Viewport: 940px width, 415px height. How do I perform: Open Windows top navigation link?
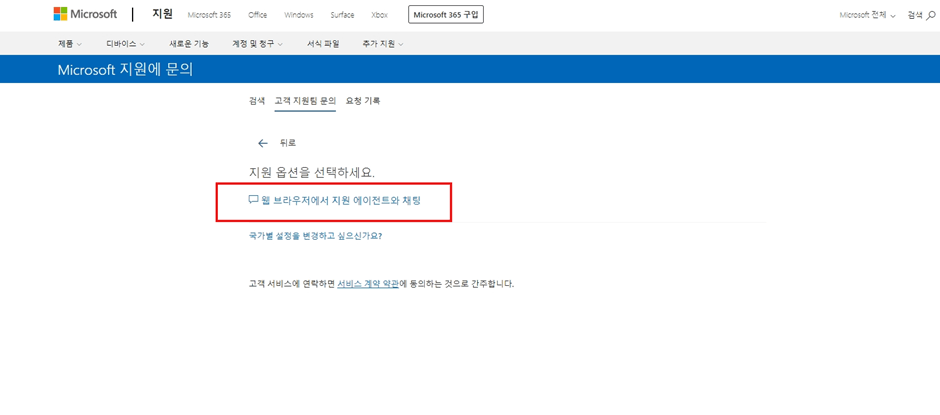click(x=299, y=15)
